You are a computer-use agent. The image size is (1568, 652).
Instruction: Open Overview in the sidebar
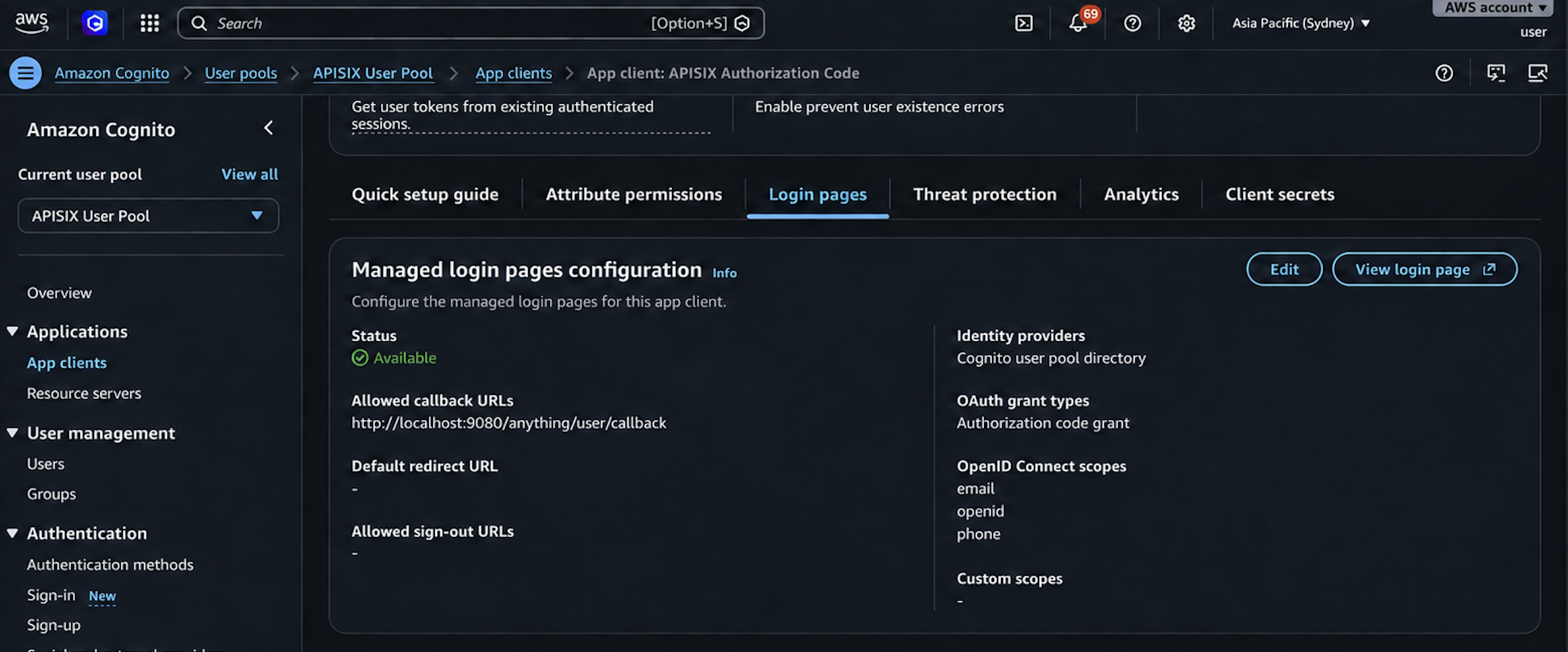(59, 293)
